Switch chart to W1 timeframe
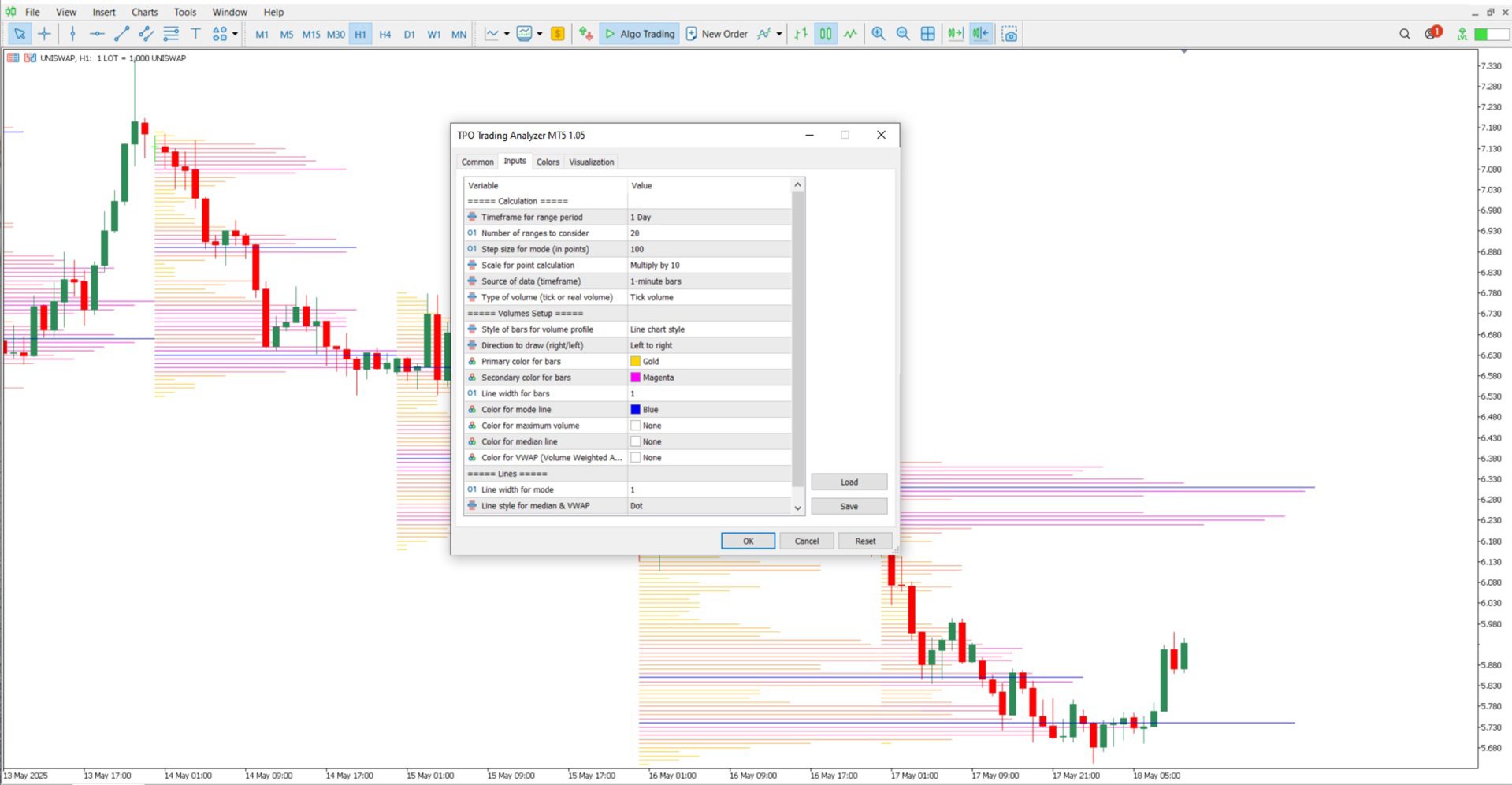The height and width of the screenshot is (785, 1512). pyautogui.click(x=433, y=34)
